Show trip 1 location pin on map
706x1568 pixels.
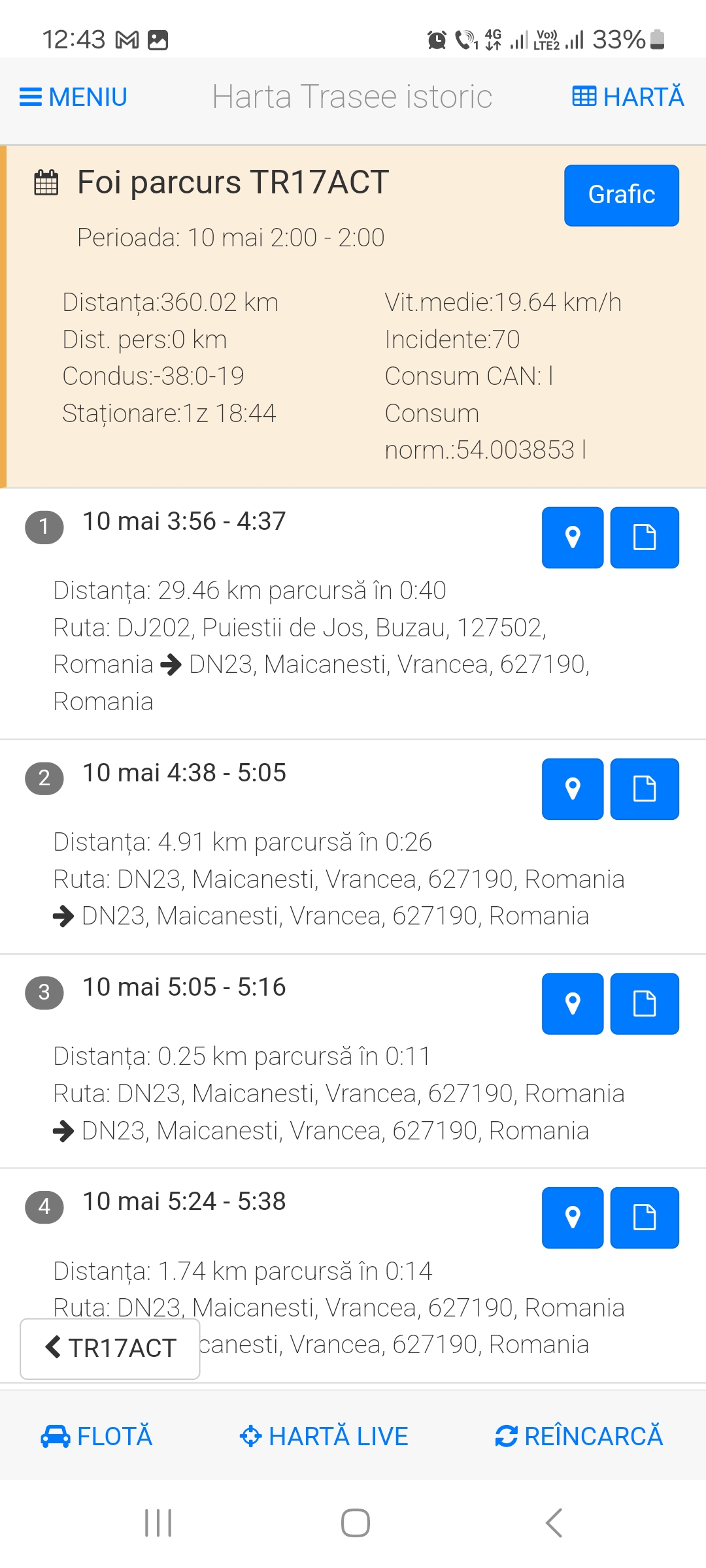[x=572, y=538]
